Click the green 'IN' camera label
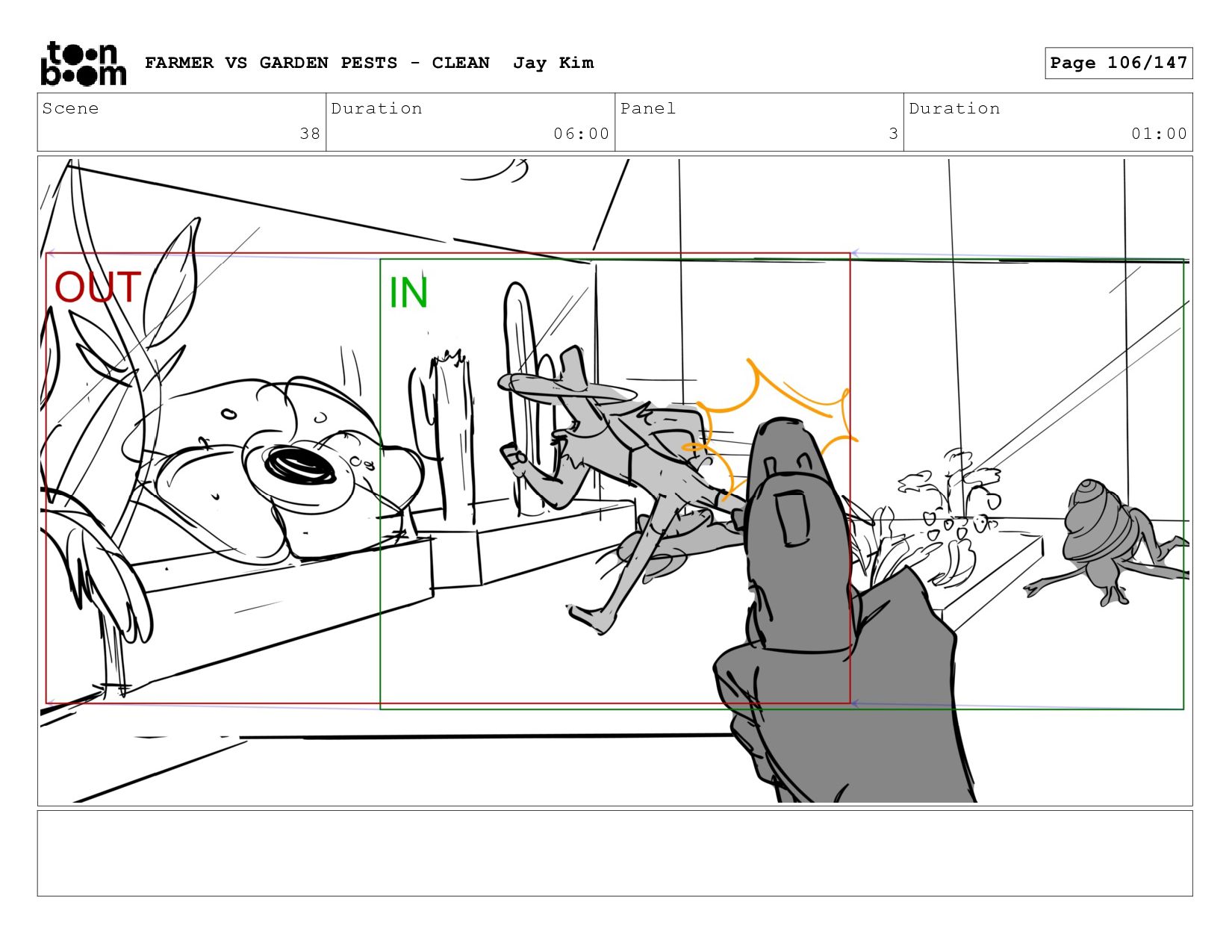1232x952 pixels. (x=408, y=293)
